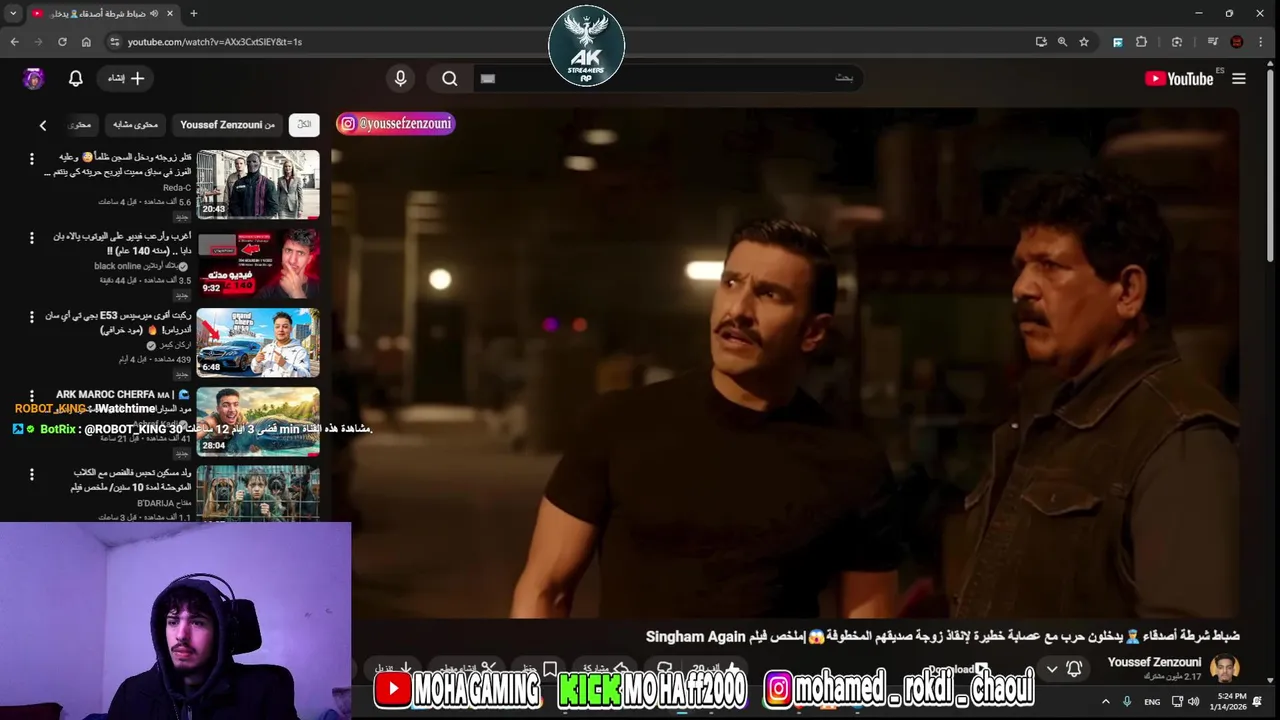The width and height of the screenshot is (1280, 720).
Task: Show hidden icons in system tray
Action: [1105, 701]
